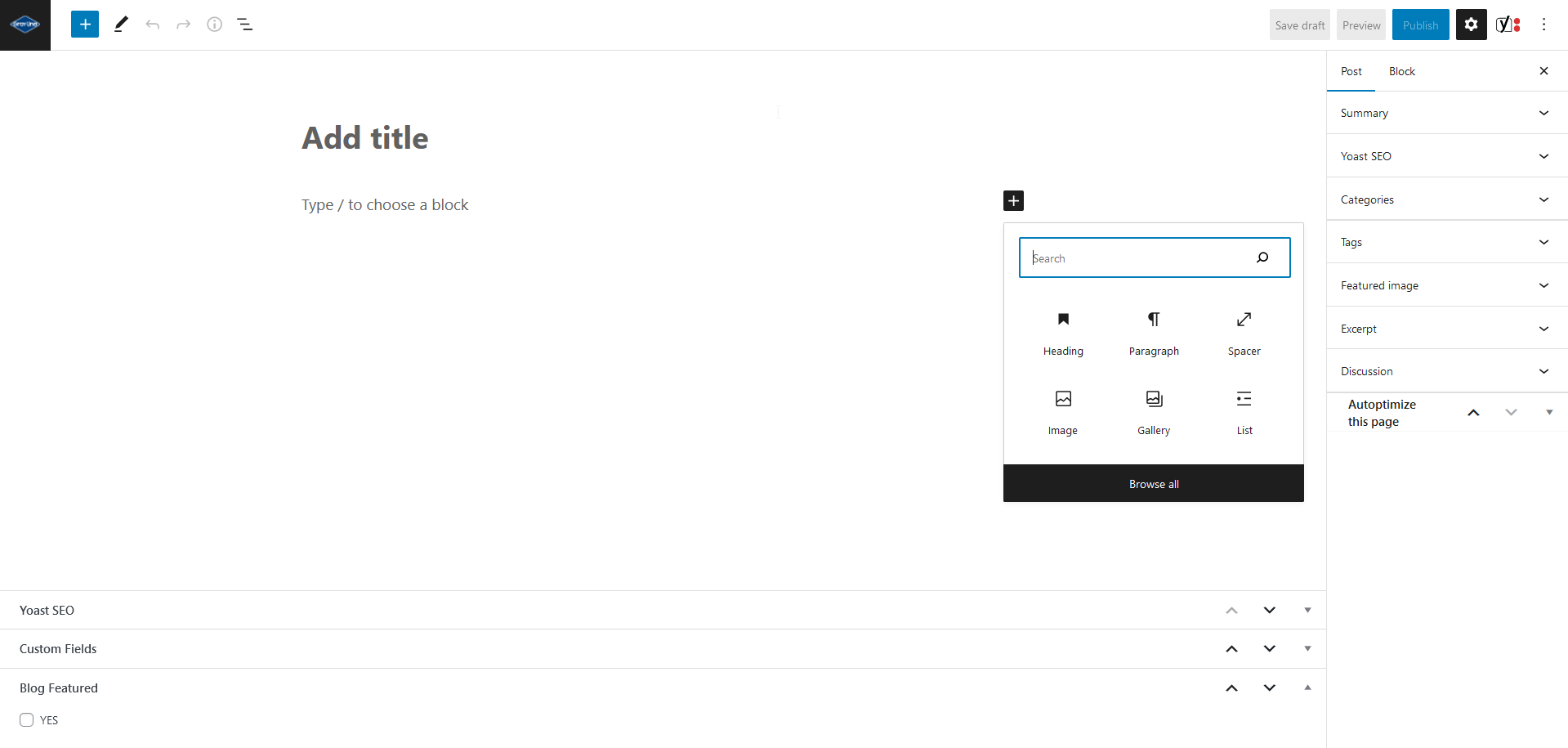Screen dimensions: 1568x748
Task: Click Browse all blocks button
Action: pyautogui.click(x=1154, y=484)
